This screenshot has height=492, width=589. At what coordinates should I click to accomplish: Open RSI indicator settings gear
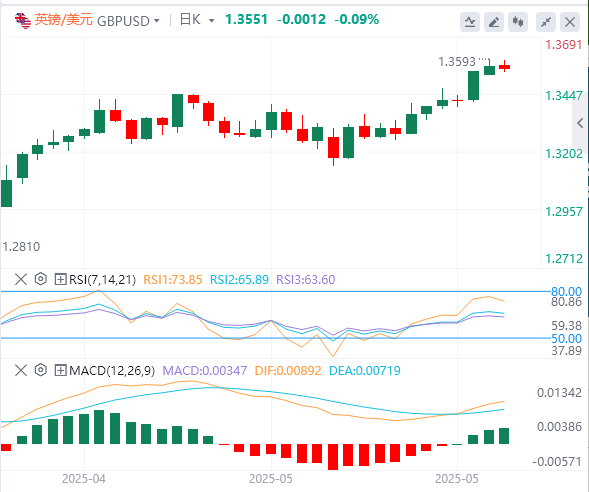pos(41,279)
